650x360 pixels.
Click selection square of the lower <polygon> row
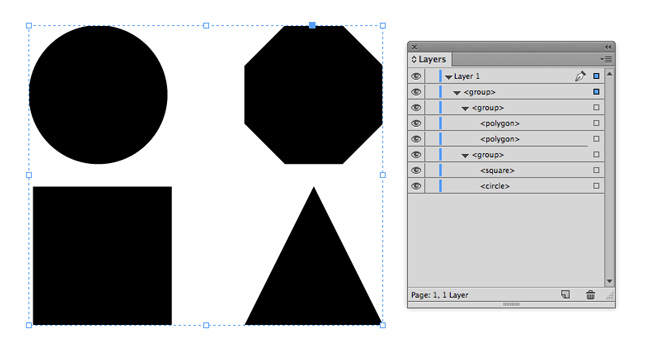(596, 139)
